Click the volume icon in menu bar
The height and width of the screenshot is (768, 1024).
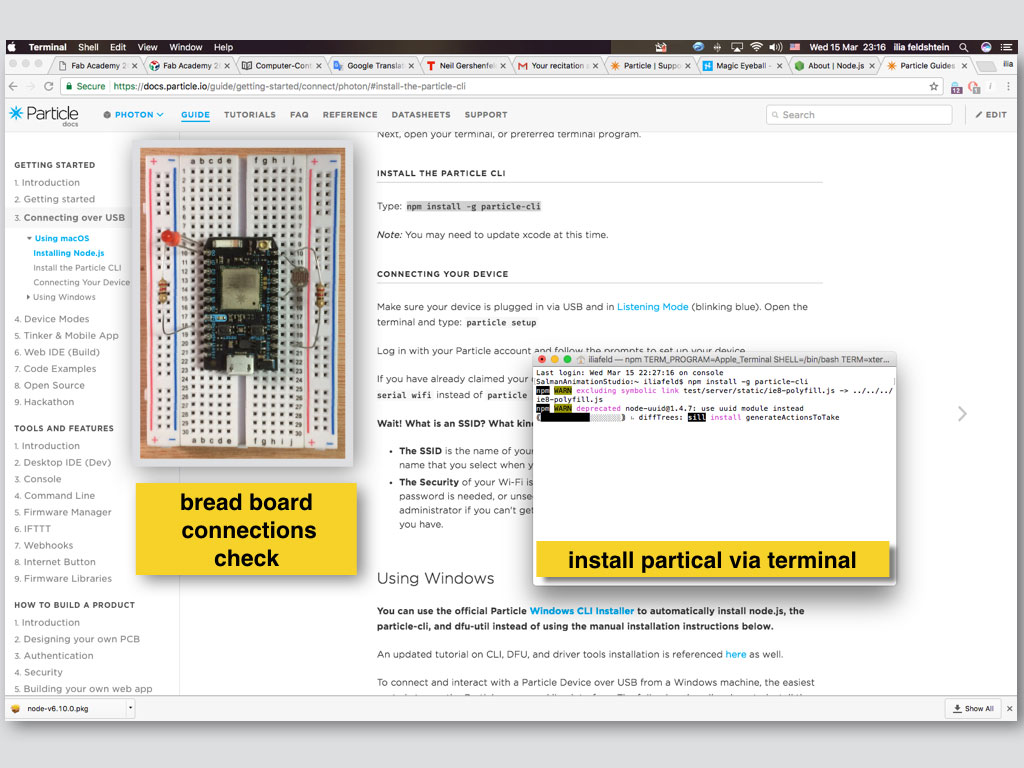coord(775,47)
